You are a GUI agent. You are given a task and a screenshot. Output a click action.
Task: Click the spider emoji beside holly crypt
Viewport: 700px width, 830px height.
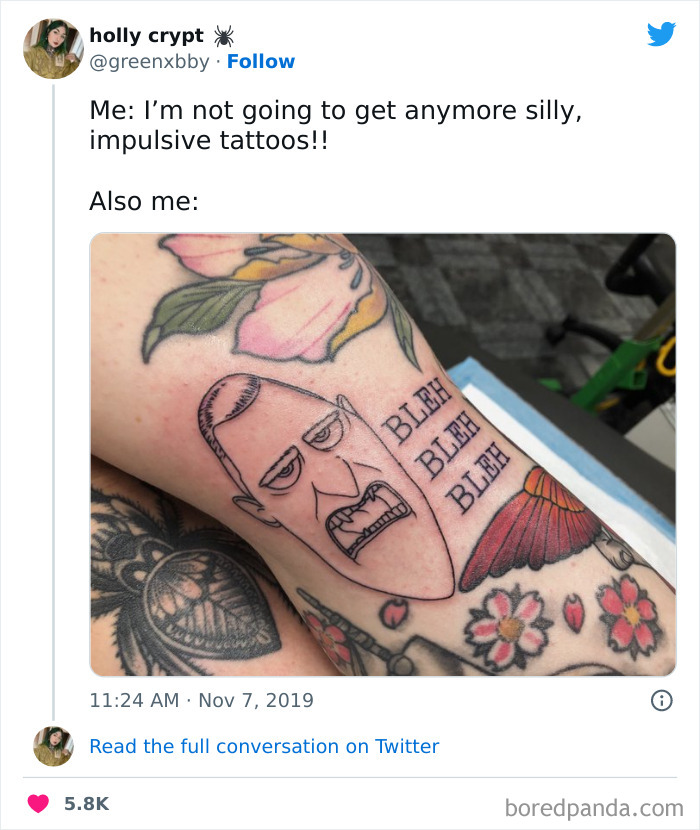click(223, 36)
